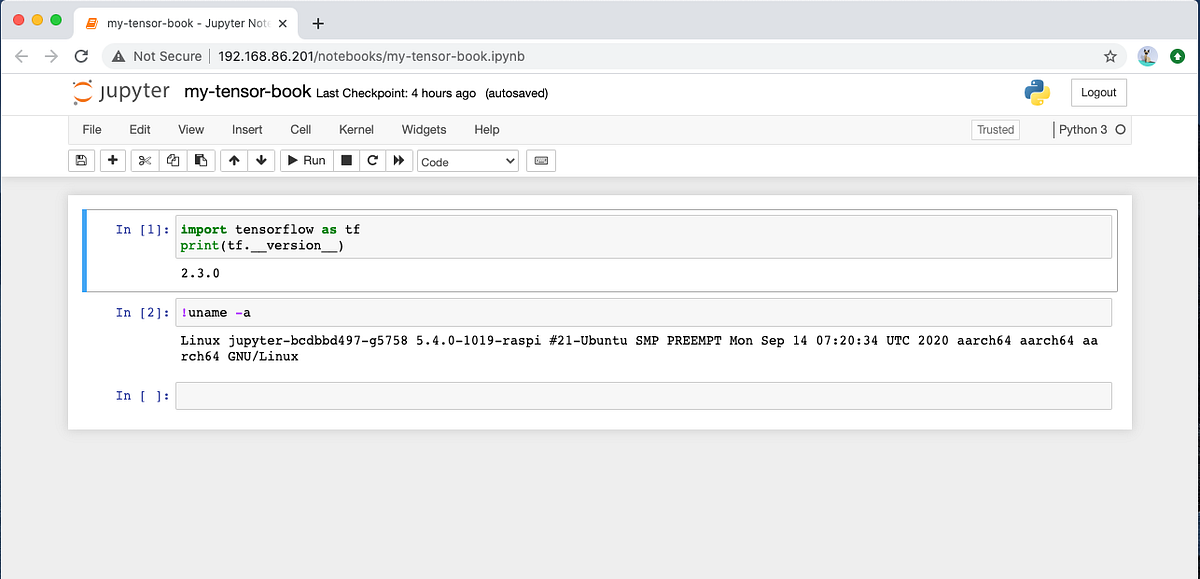Viewport: 1200px width, 579px height.
Task: Interrupt the kernel with stop icon
Action: pos(345,160)
